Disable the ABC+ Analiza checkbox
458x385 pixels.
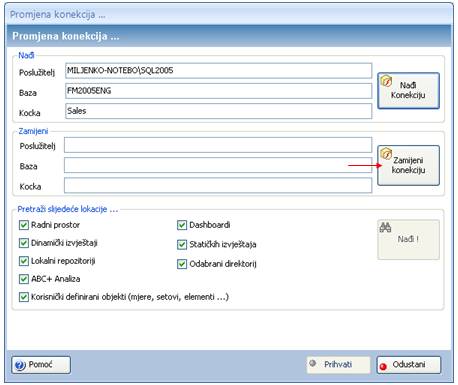(x=24, y=279)
